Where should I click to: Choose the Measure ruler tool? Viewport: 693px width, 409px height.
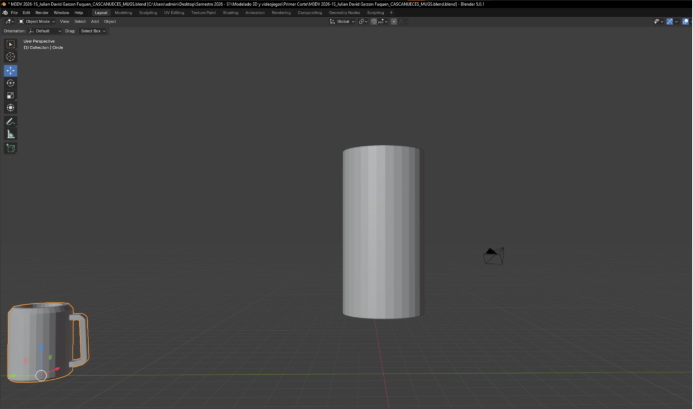click(x=11, y=134)
